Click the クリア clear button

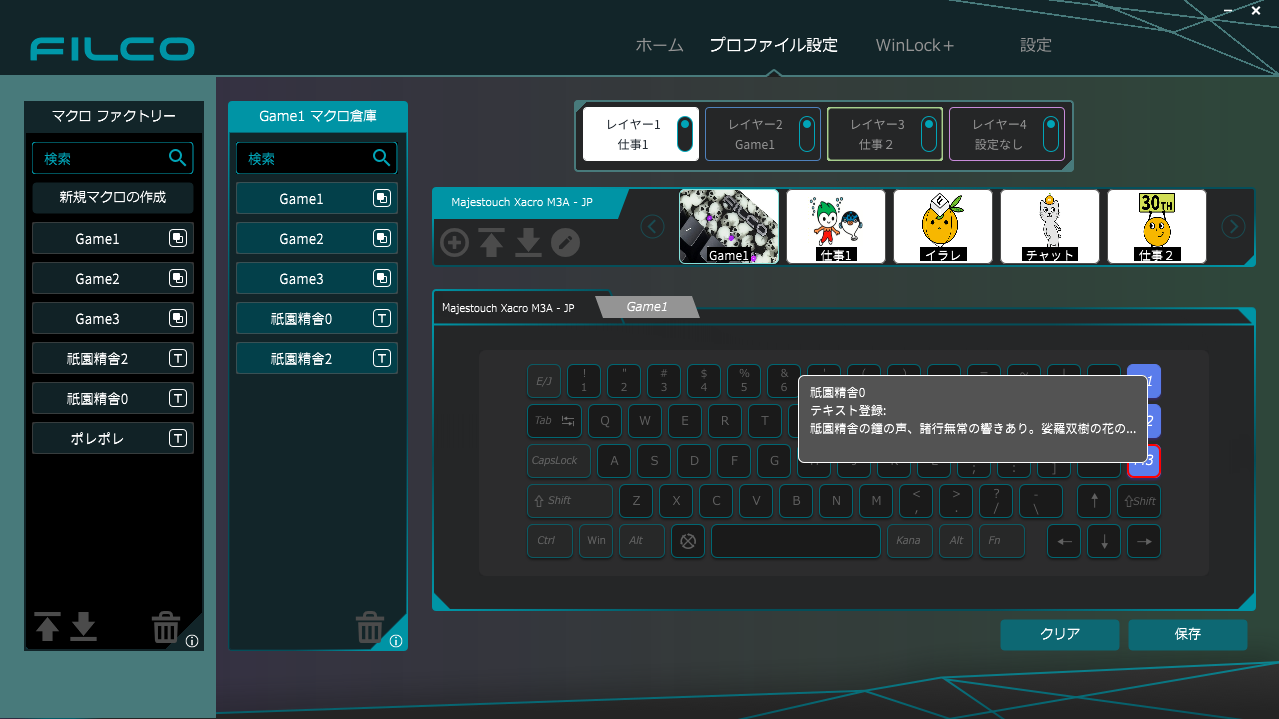coord(1059,634)
